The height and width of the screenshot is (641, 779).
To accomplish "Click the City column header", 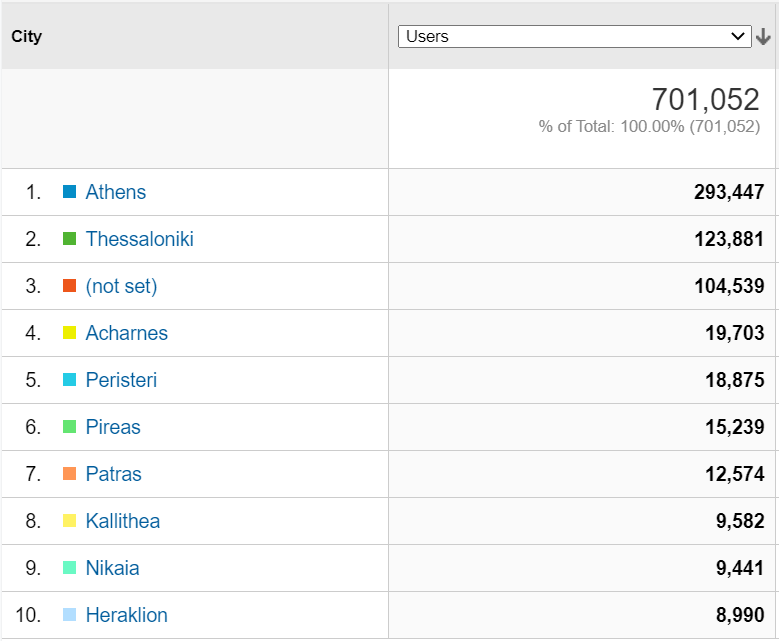I will click(27, 37).
